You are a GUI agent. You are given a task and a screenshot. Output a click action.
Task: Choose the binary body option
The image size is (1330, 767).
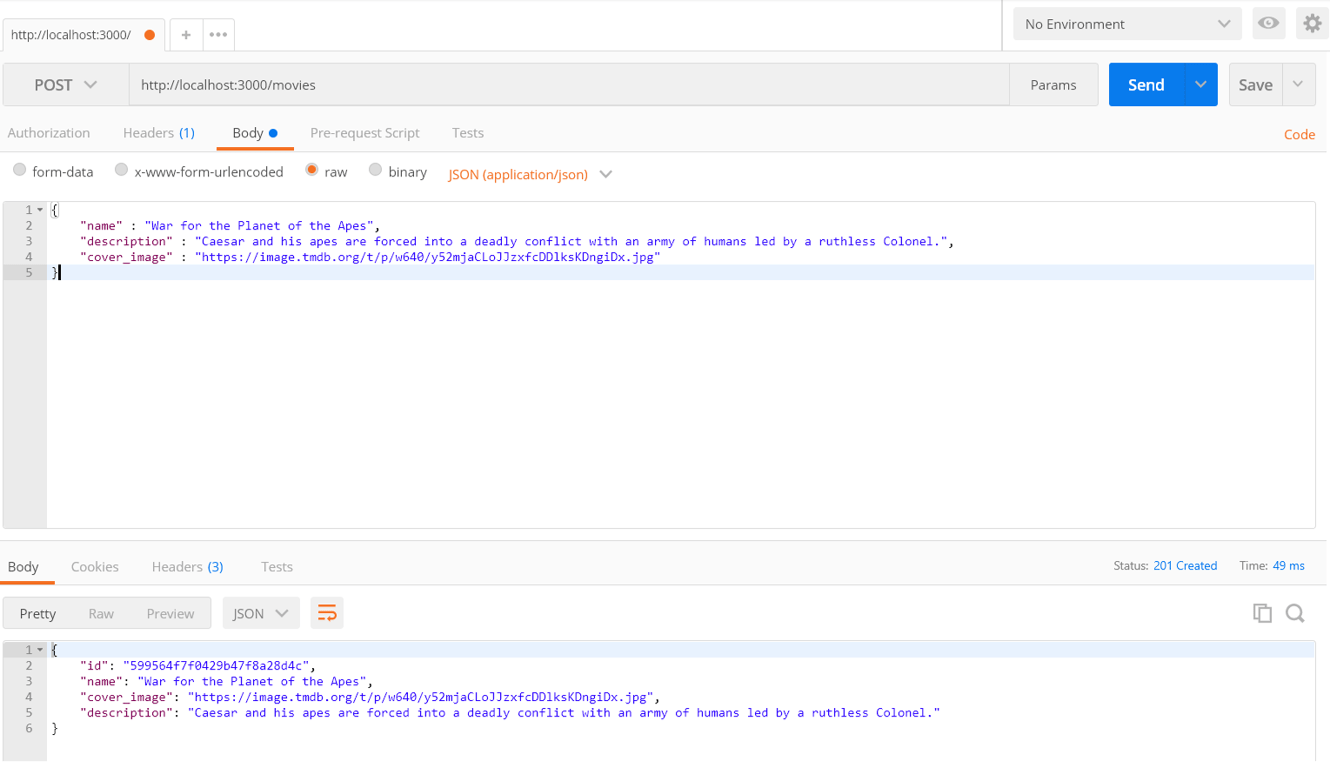tap(375, 171)
